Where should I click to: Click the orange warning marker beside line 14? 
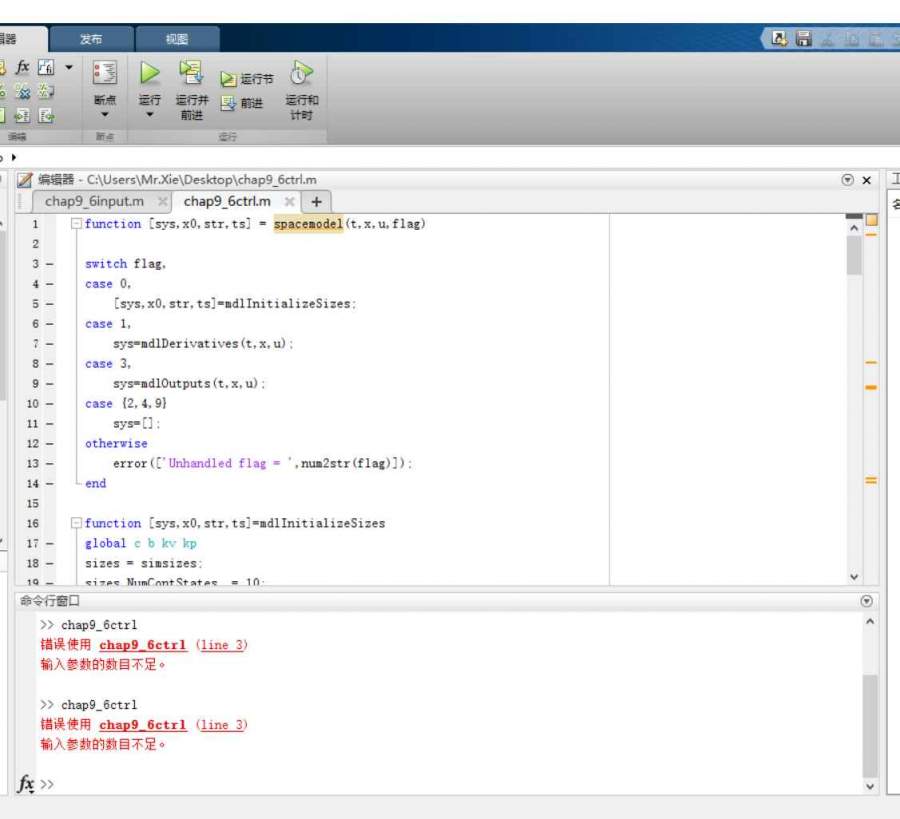tap(871, 480)
